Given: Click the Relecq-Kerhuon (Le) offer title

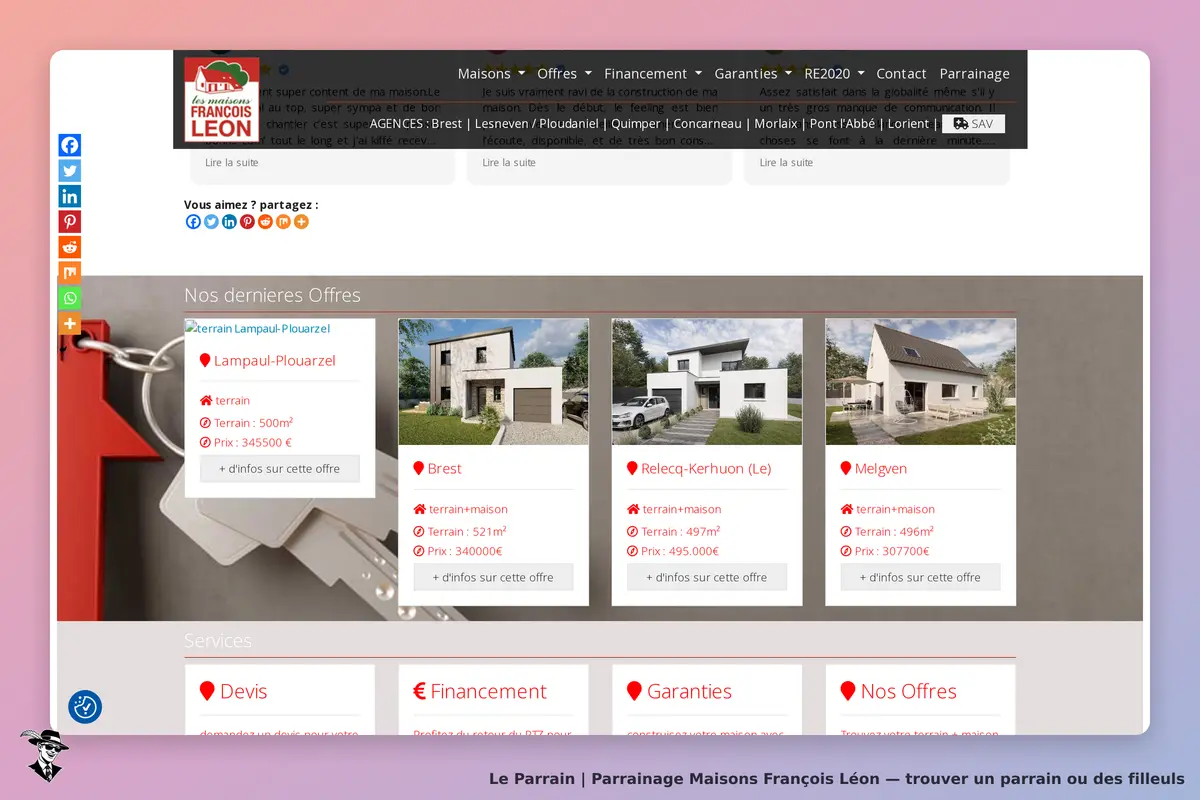Looking at the screenshot, I should tap(706, 469).
